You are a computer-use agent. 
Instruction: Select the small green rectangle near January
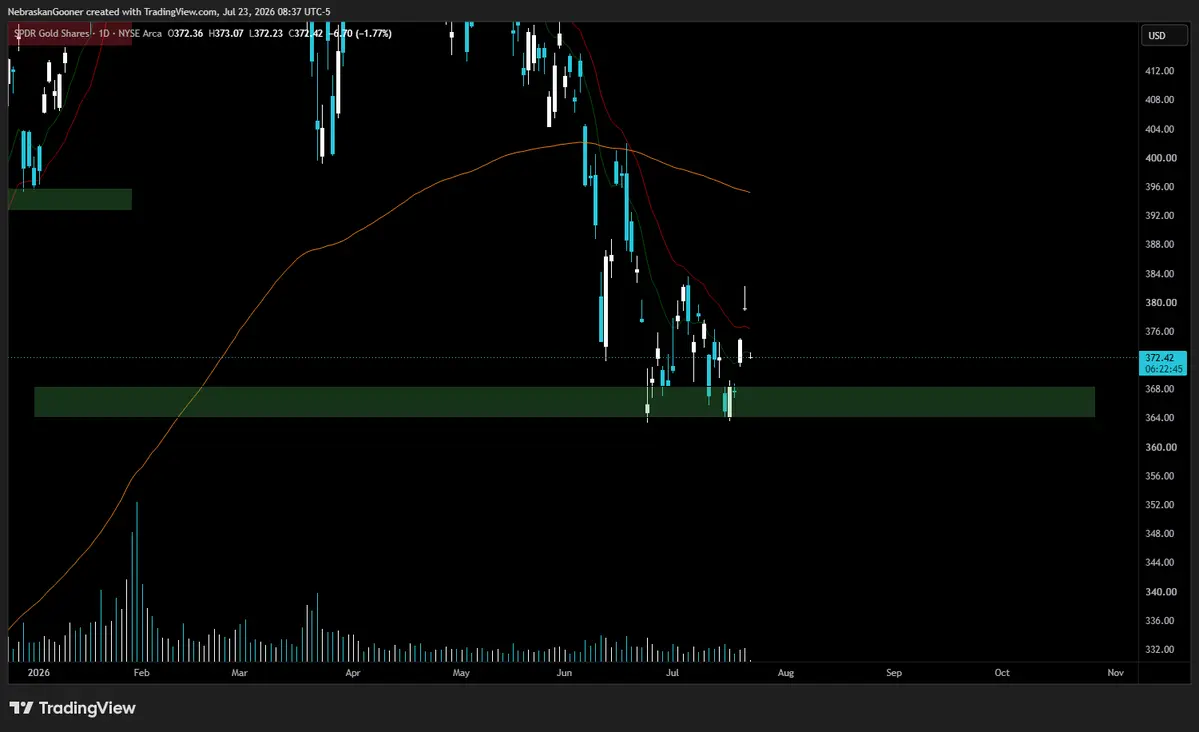click(70, 199)
